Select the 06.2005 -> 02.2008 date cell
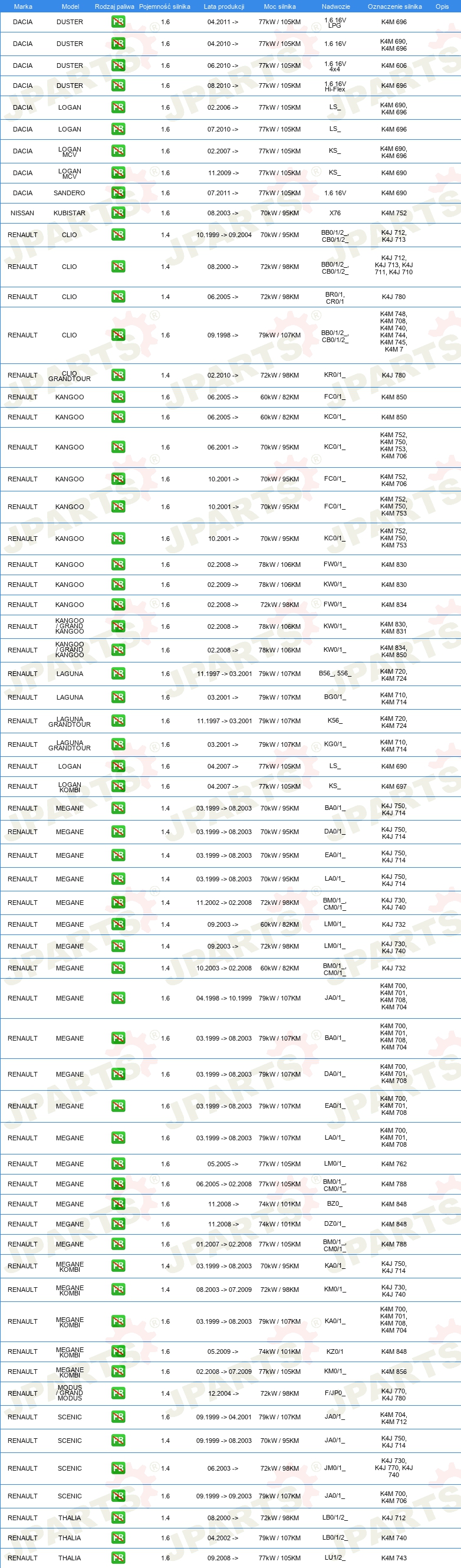 (224, 1185)
